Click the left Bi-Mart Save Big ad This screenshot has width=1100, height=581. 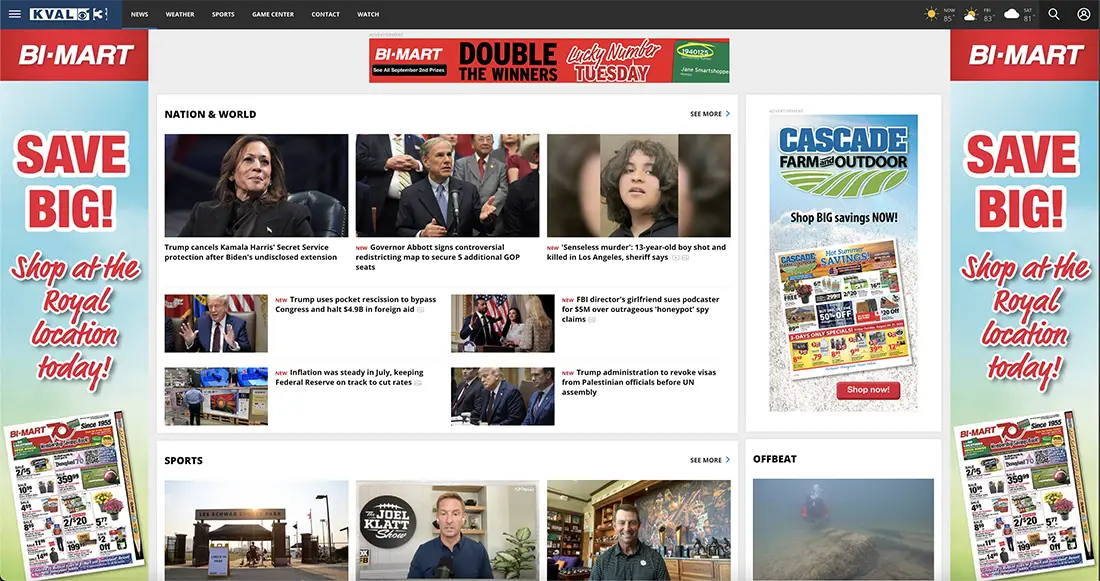pyautogui.click(x=74, y=305)
